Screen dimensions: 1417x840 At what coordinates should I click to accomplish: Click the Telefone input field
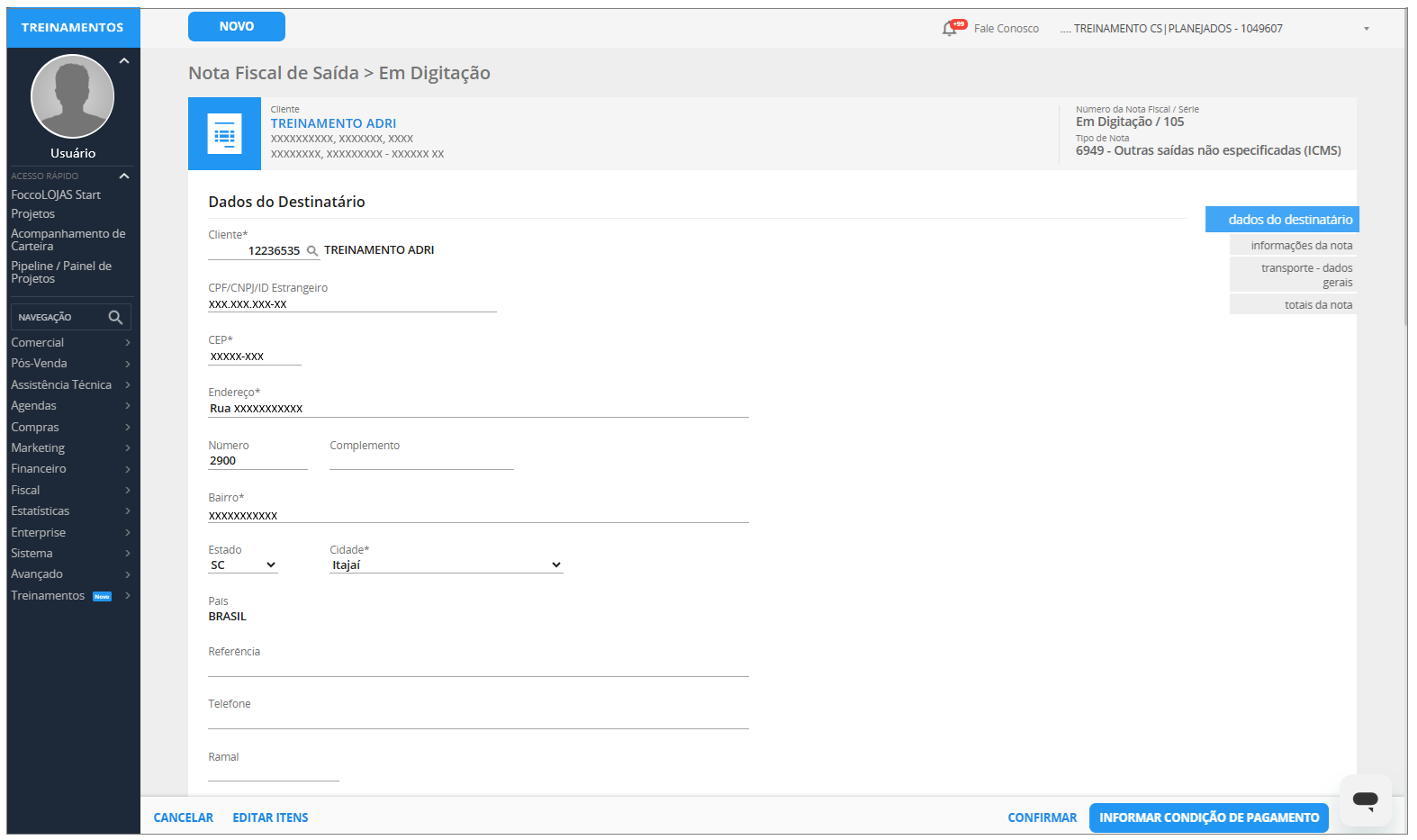pos(478,719)
